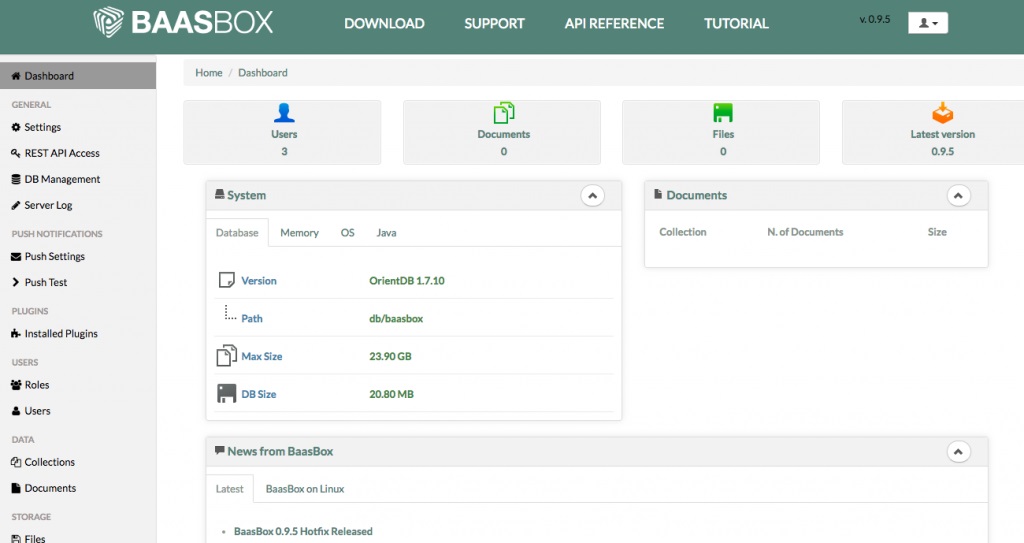Click the Dashboard home icon in sidebar
The image size is (1024, 543).
tap(16, 76)
